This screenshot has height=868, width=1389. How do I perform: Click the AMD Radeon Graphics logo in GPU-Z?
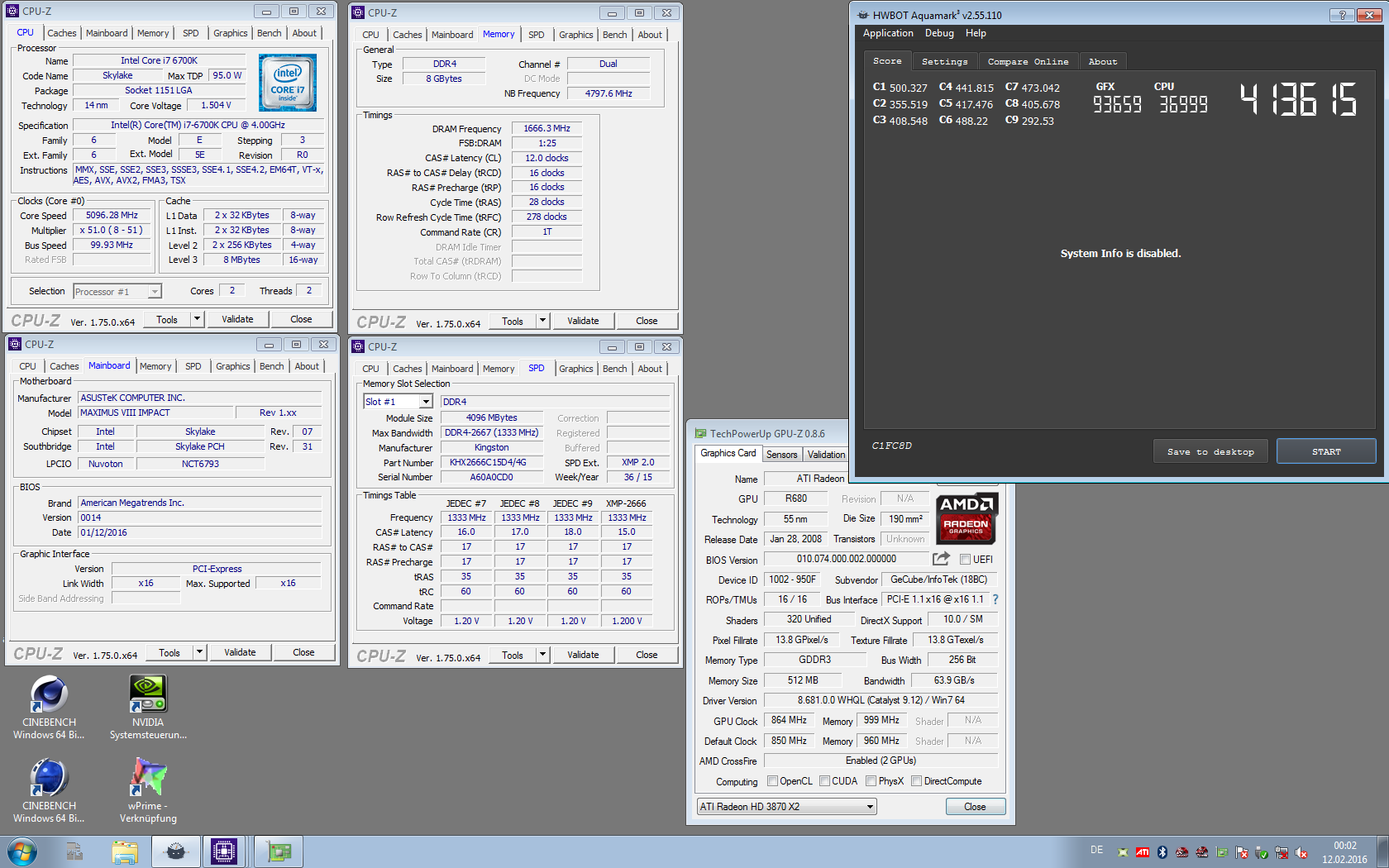pos(967,518)
